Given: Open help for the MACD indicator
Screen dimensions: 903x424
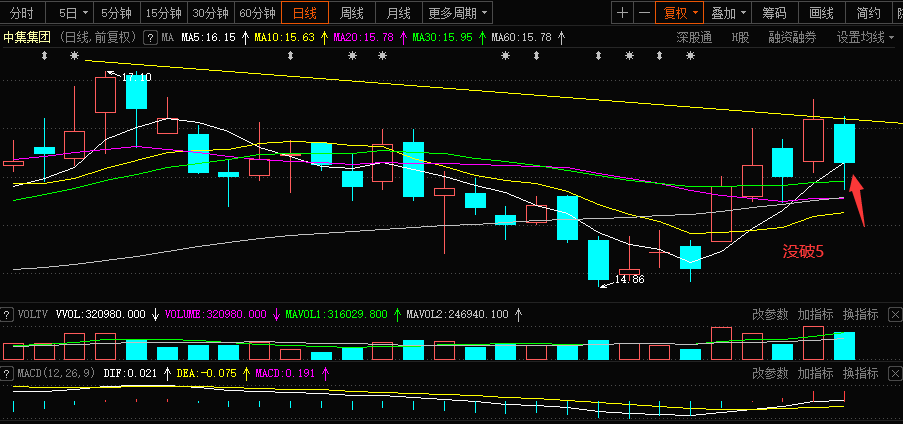Looking at the screenshot, I should (8, 373).
